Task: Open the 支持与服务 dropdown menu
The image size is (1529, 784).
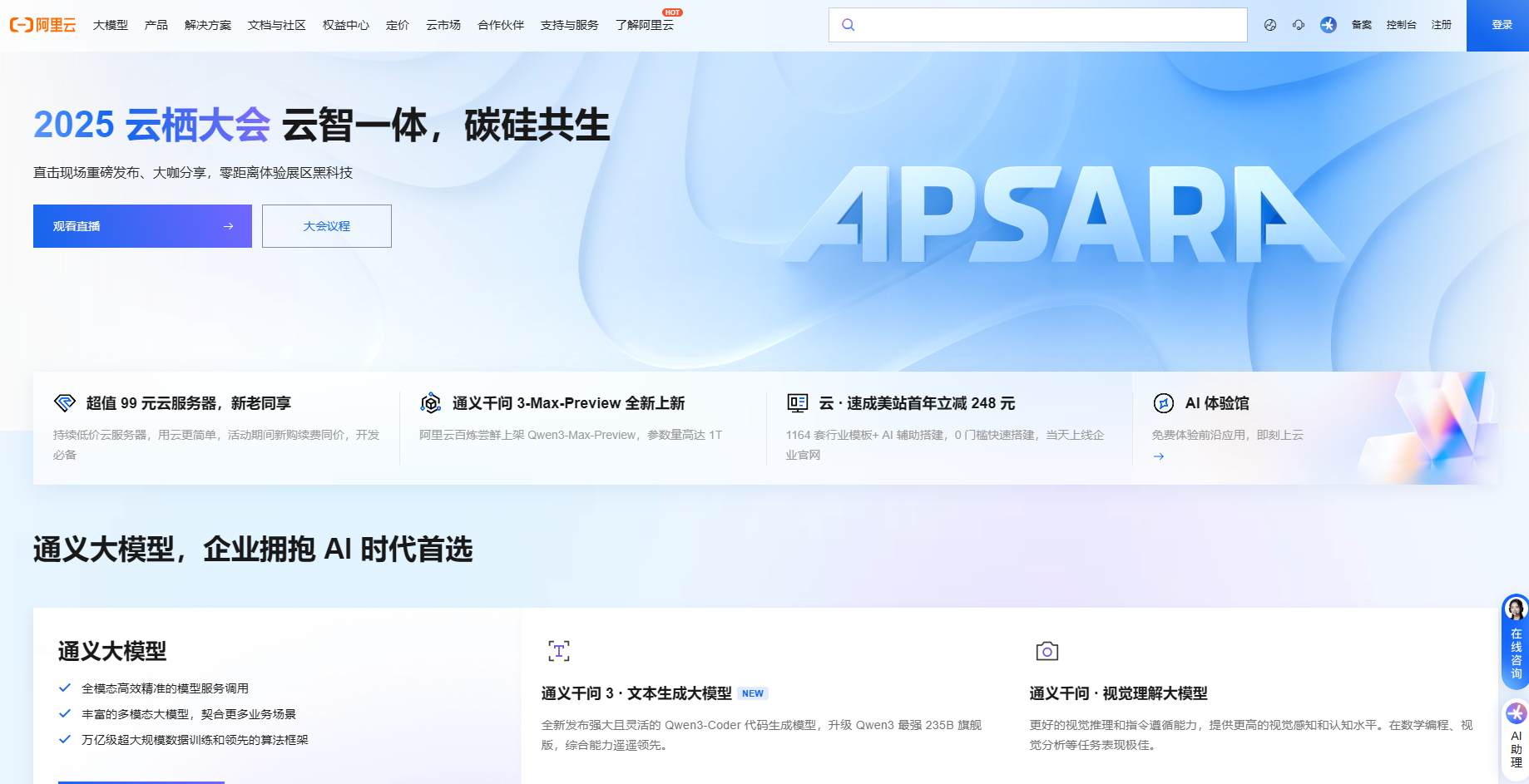Action: [569, 25]
